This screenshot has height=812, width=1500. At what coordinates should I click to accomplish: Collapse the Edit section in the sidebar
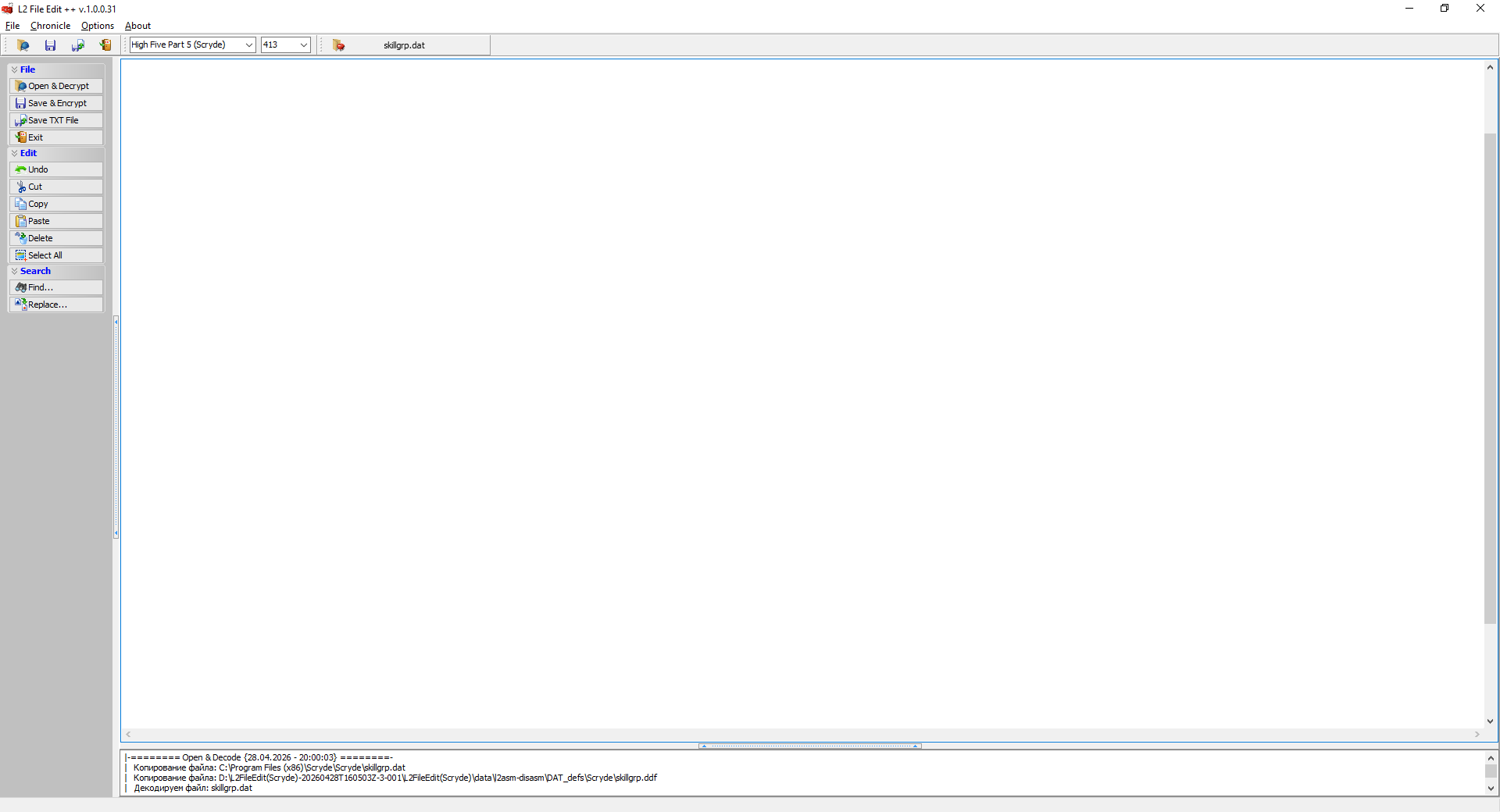click(x=15, y=153)
